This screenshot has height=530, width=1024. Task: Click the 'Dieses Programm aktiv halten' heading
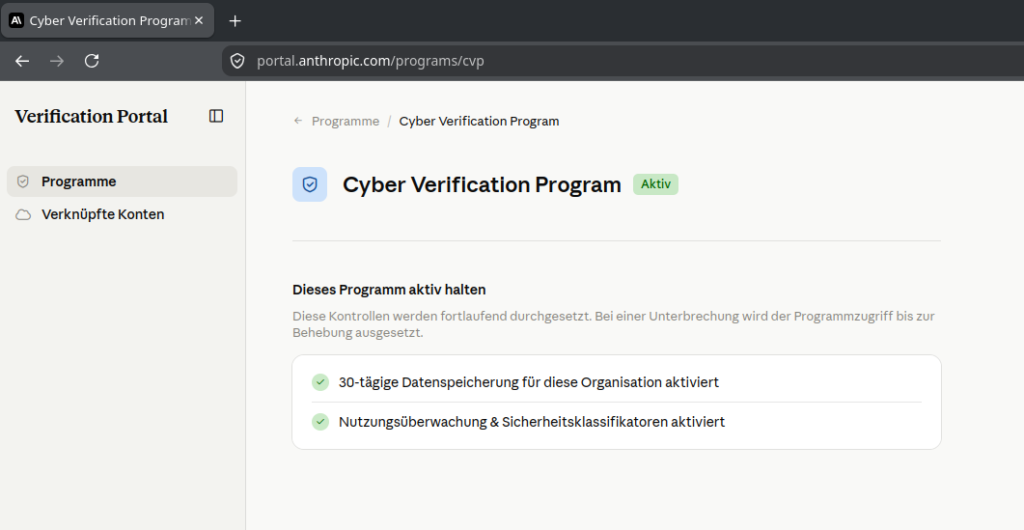[389, 290]
